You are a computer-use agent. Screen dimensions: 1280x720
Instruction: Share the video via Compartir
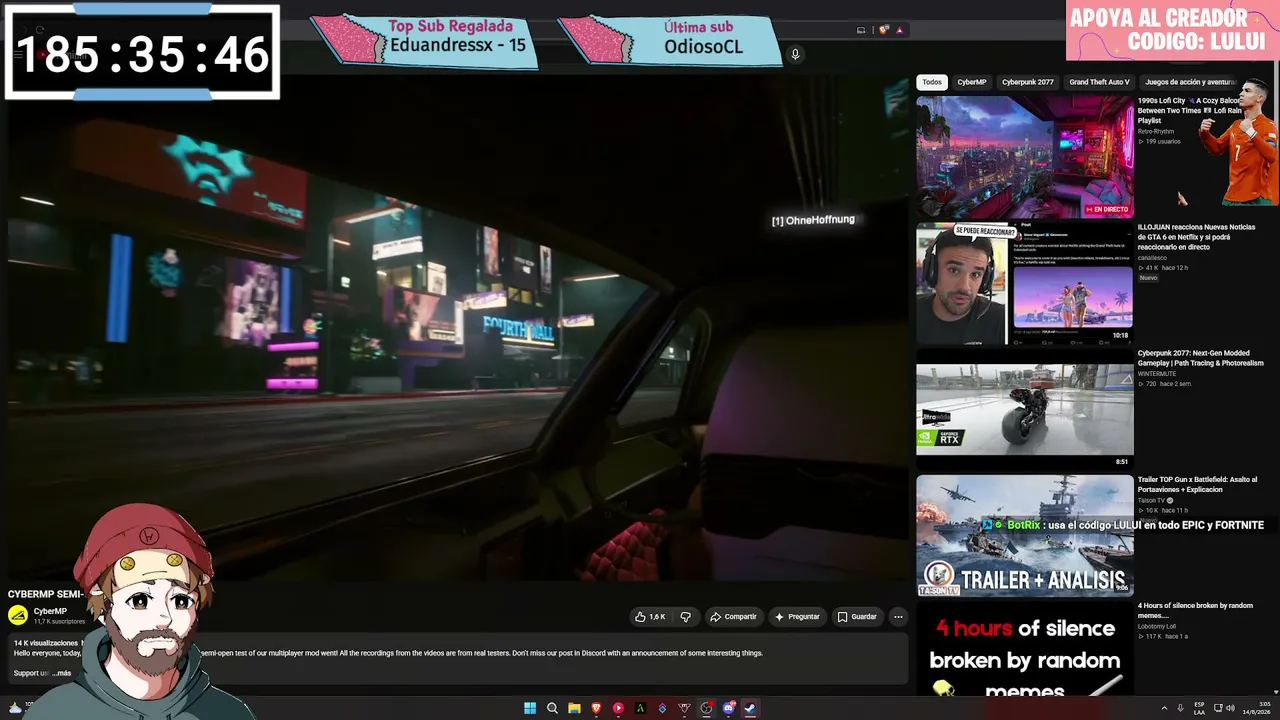tap(733, 617)
